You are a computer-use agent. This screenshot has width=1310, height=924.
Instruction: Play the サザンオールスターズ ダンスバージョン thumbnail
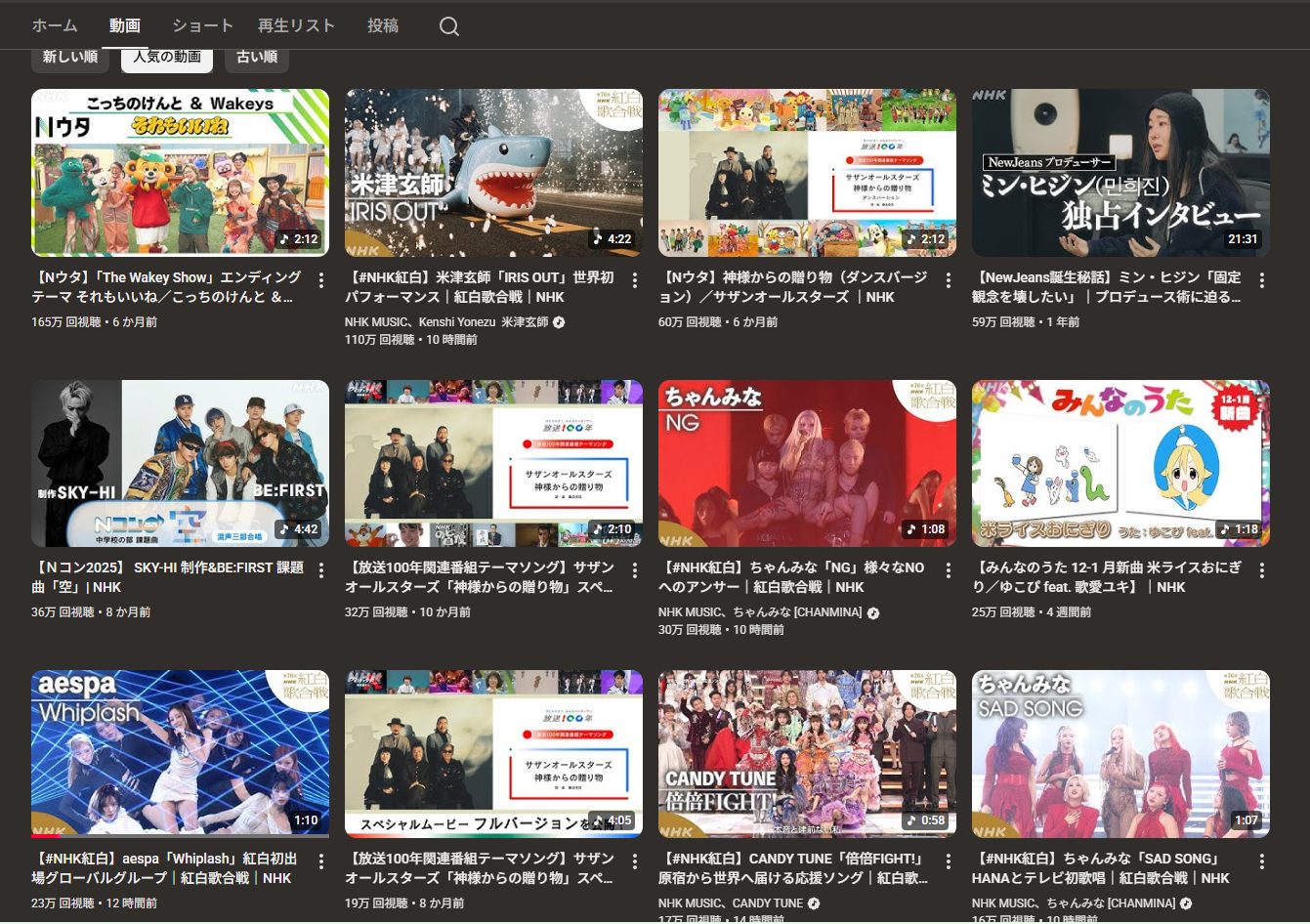[807, 173]
